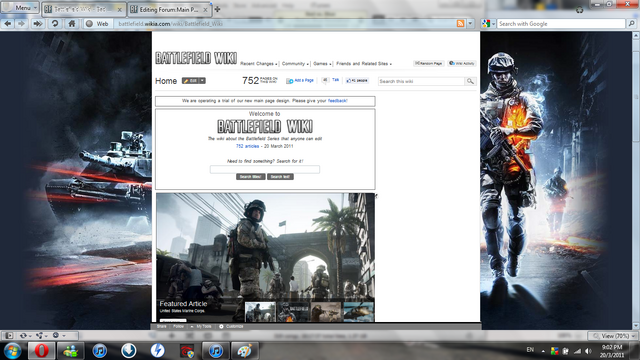Click the Random Page button
This screenshot has width=640, height=360.
429,63
